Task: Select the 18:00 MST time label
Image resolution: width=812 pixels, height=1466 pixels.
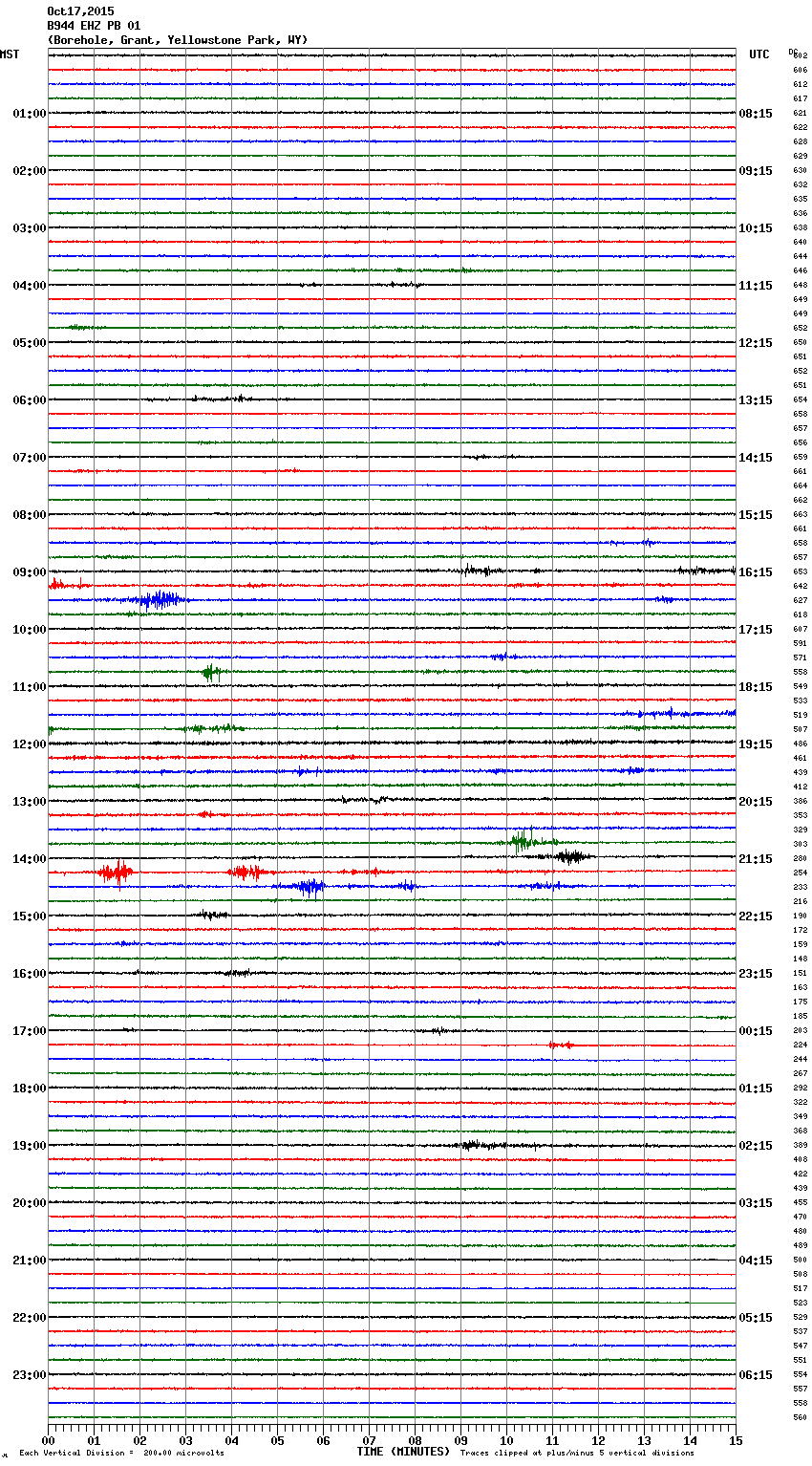Action: click(x=30, y=1089)
